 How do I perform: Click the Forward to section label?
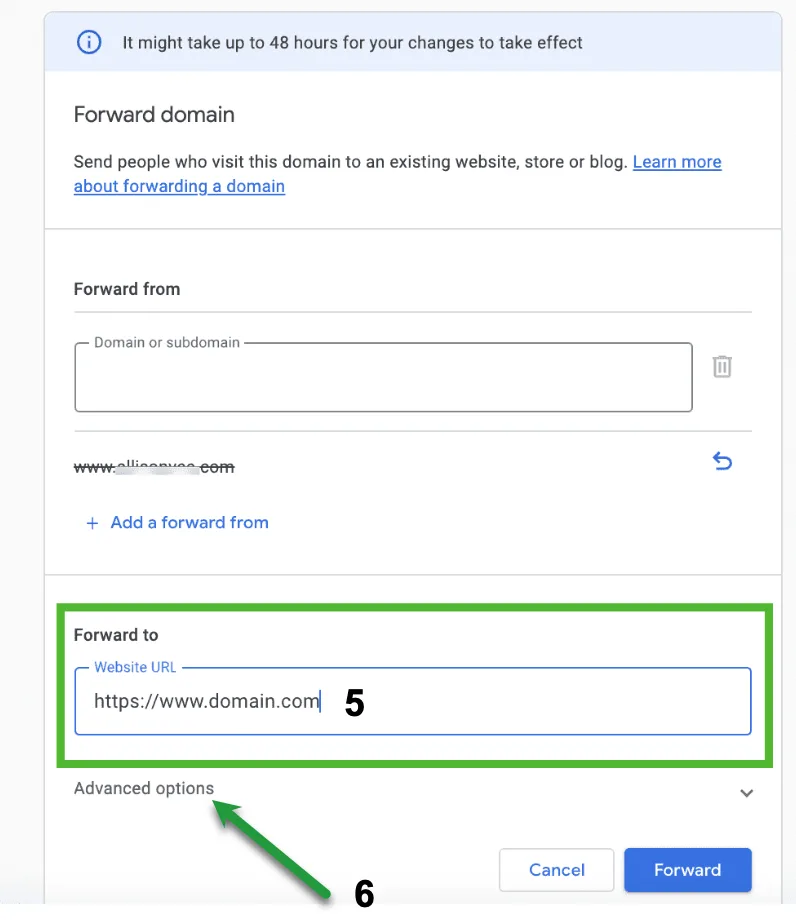tap(116, 635)
